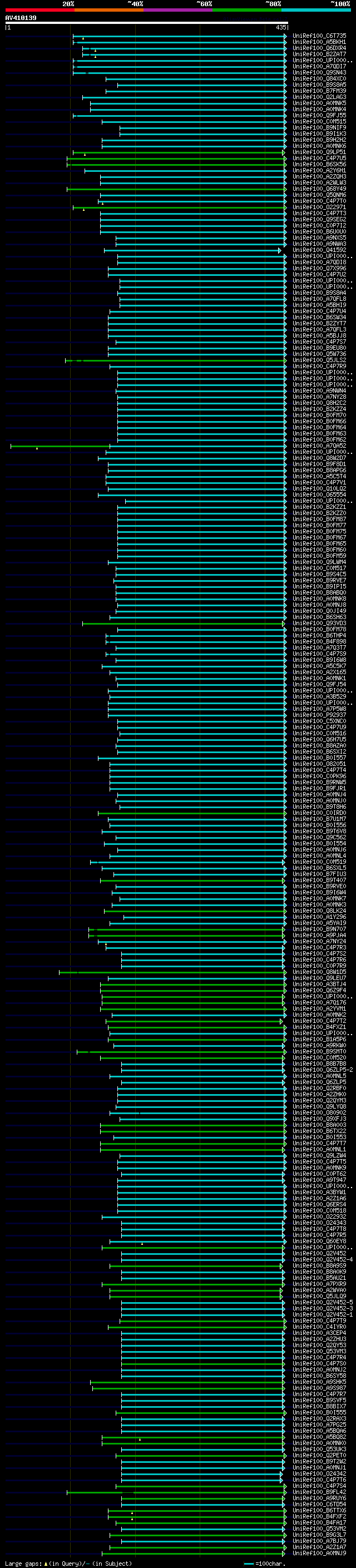Click label UniRef100_Q6ZLP5-2

323,1070
